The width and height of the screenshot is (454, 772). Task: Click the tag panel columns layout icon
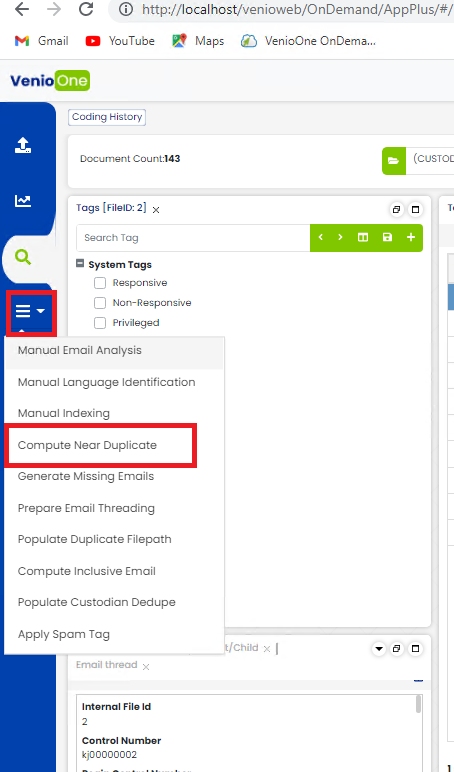(363, 237)
